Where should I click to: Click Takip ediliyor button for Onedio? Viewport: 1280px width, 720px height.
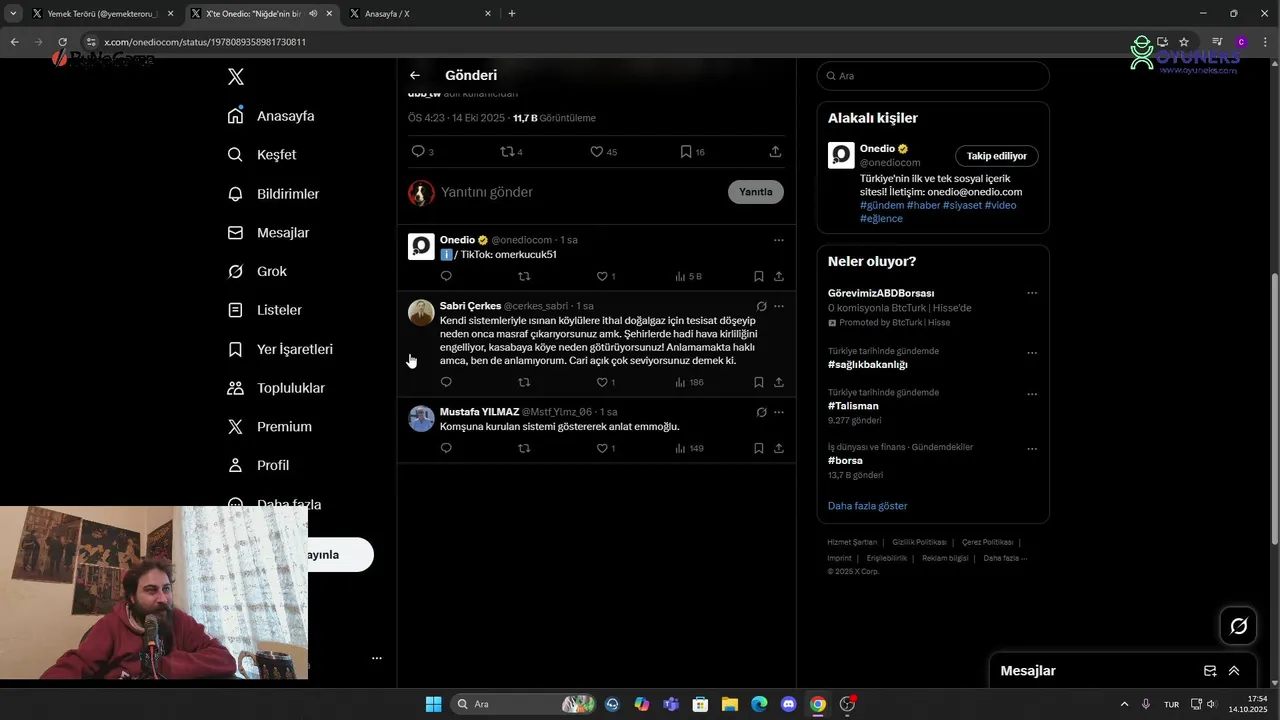point(997,156)
